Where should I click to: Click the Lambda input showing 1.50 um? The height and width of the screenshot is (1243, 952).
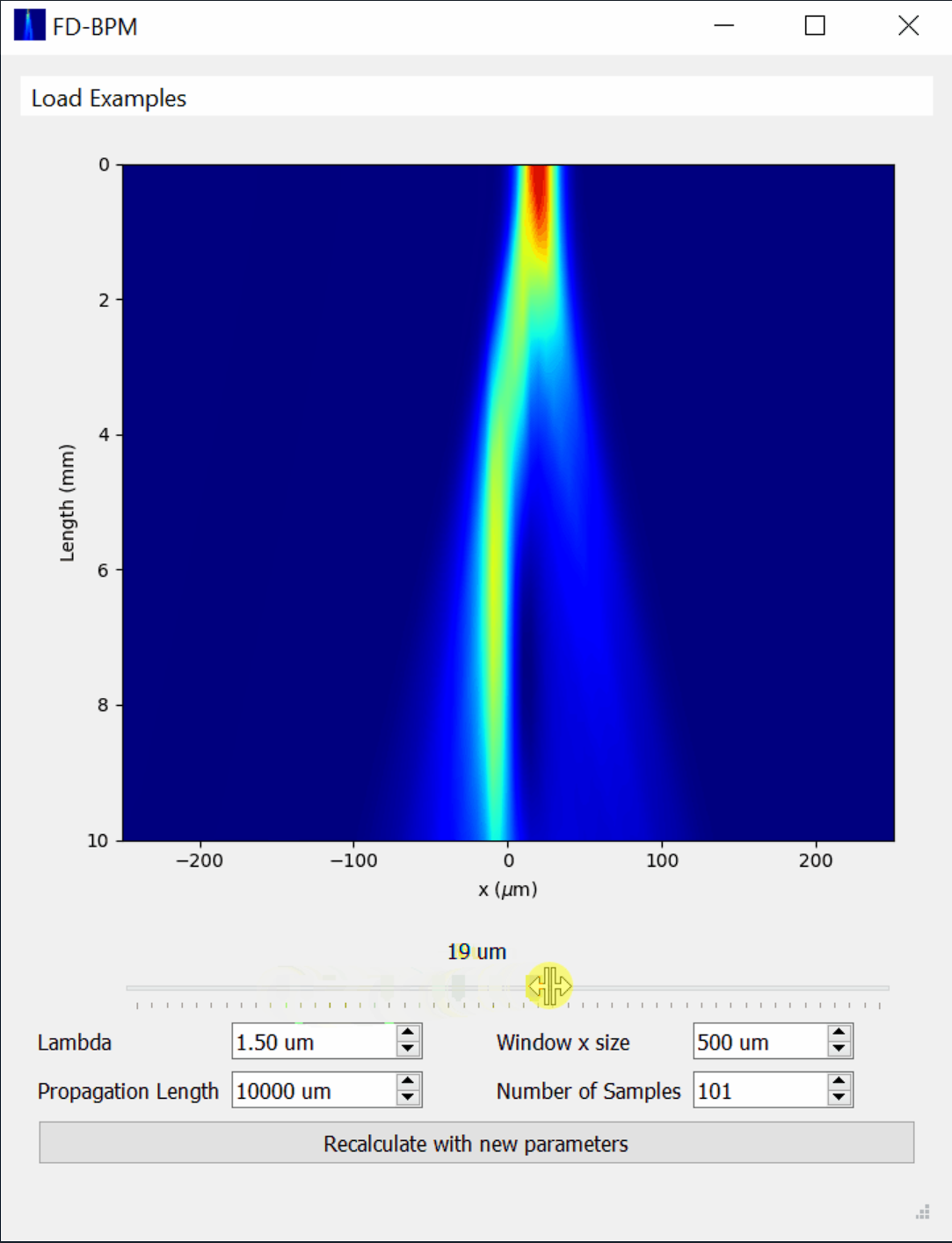[x=312, y=1042]
